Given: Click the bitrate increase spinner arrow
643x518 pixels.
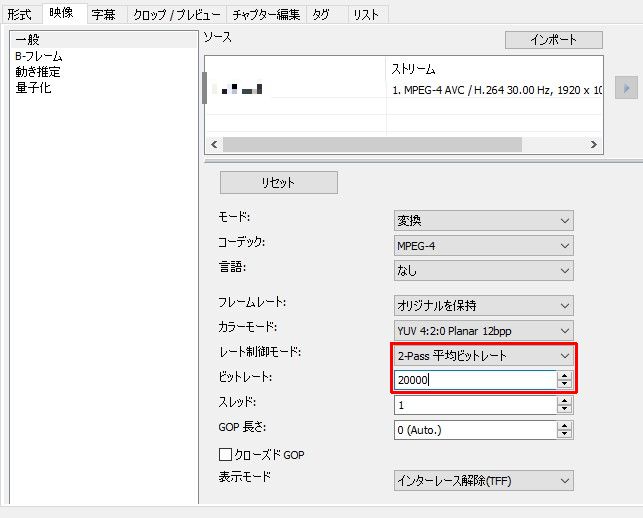Looking at the screenshot, I should (x=565, y=376).
